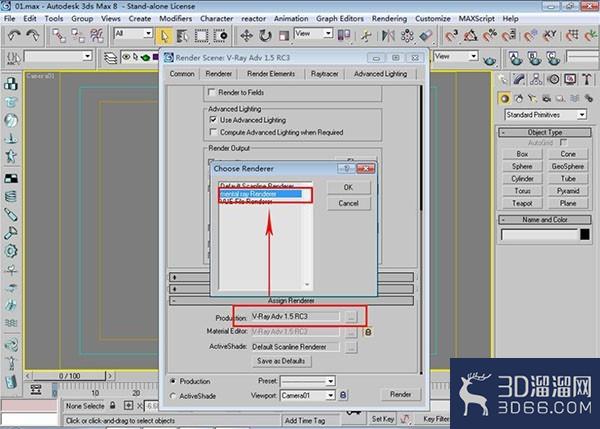
Task: Open the Viewport Camera01 dropdown
Action: pos(330,395)
